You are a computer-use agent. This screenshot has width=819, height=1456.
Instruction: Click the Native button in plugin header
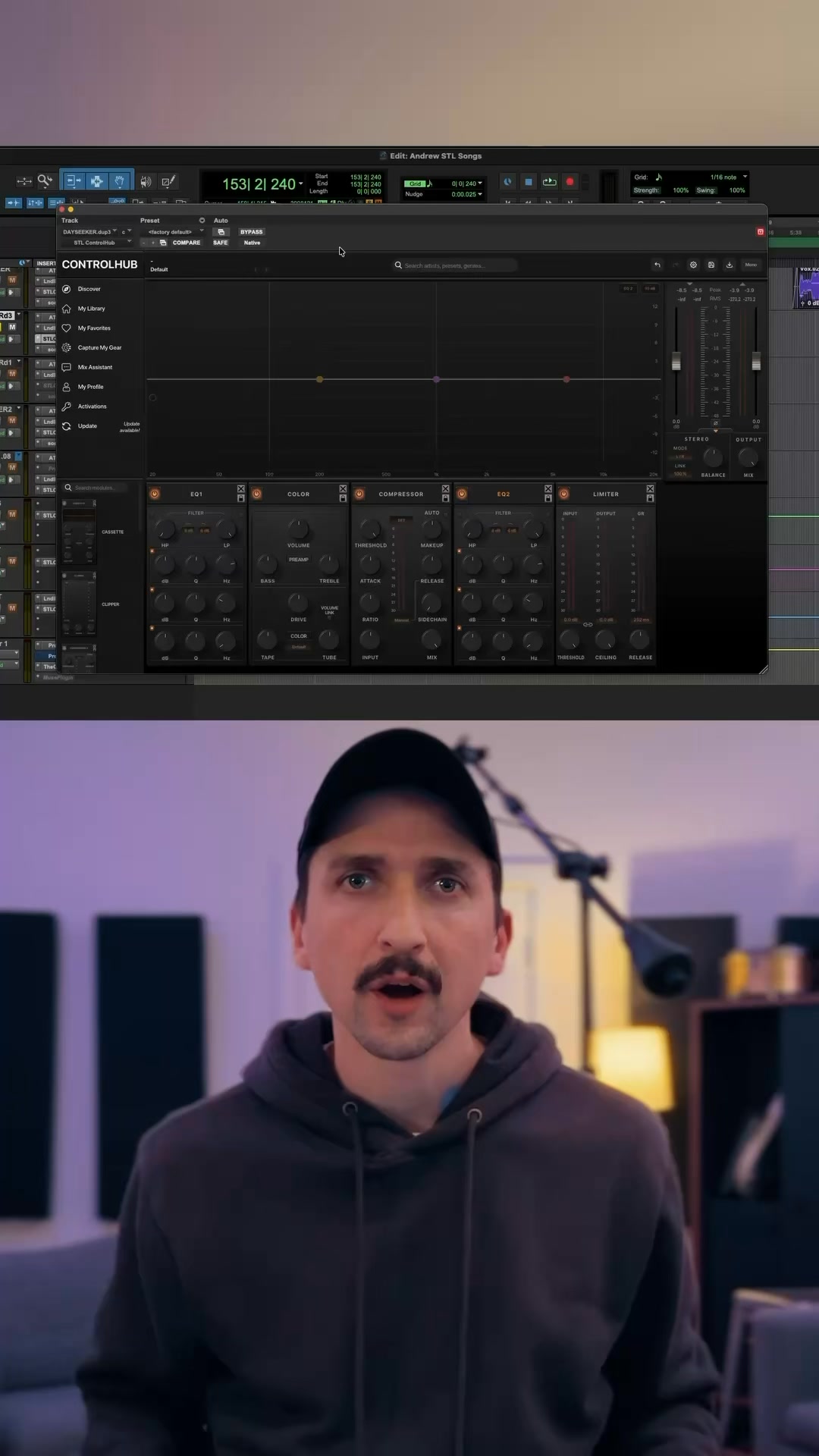[x=252, y=243]
